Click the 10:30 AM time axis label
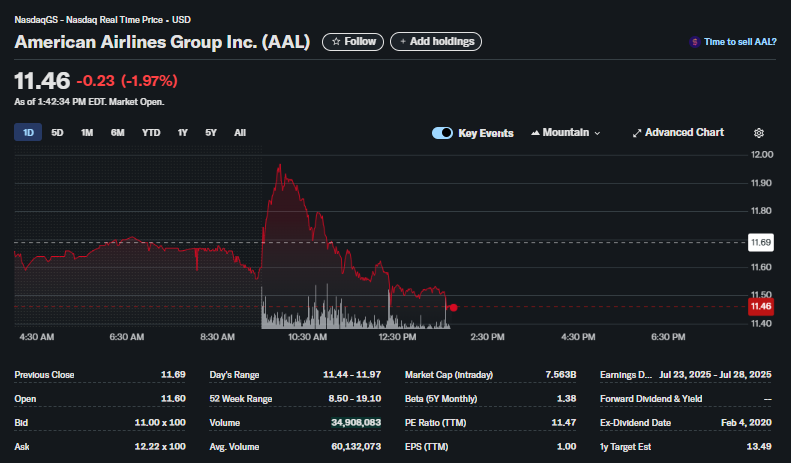 pyautogui.click(x=307, y=337)
